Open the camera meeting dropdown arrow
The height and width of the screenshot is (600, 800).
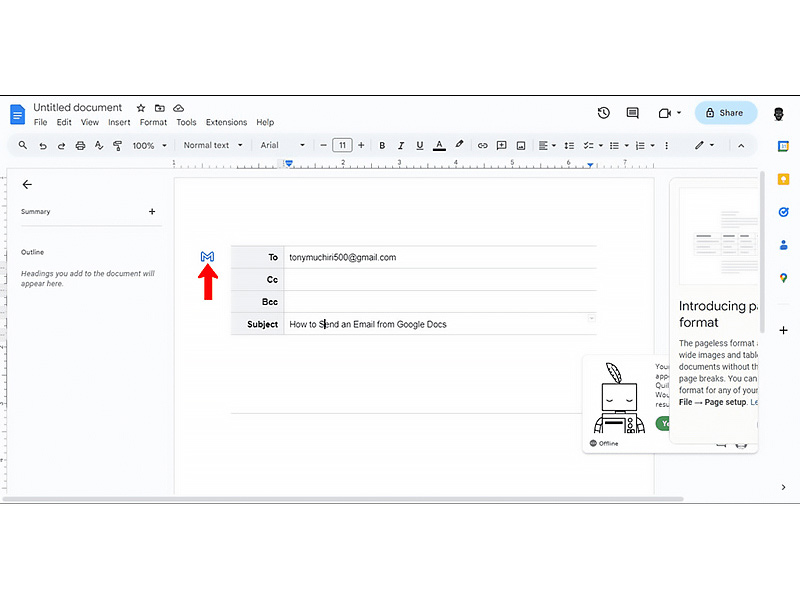(x=679, y=113)
